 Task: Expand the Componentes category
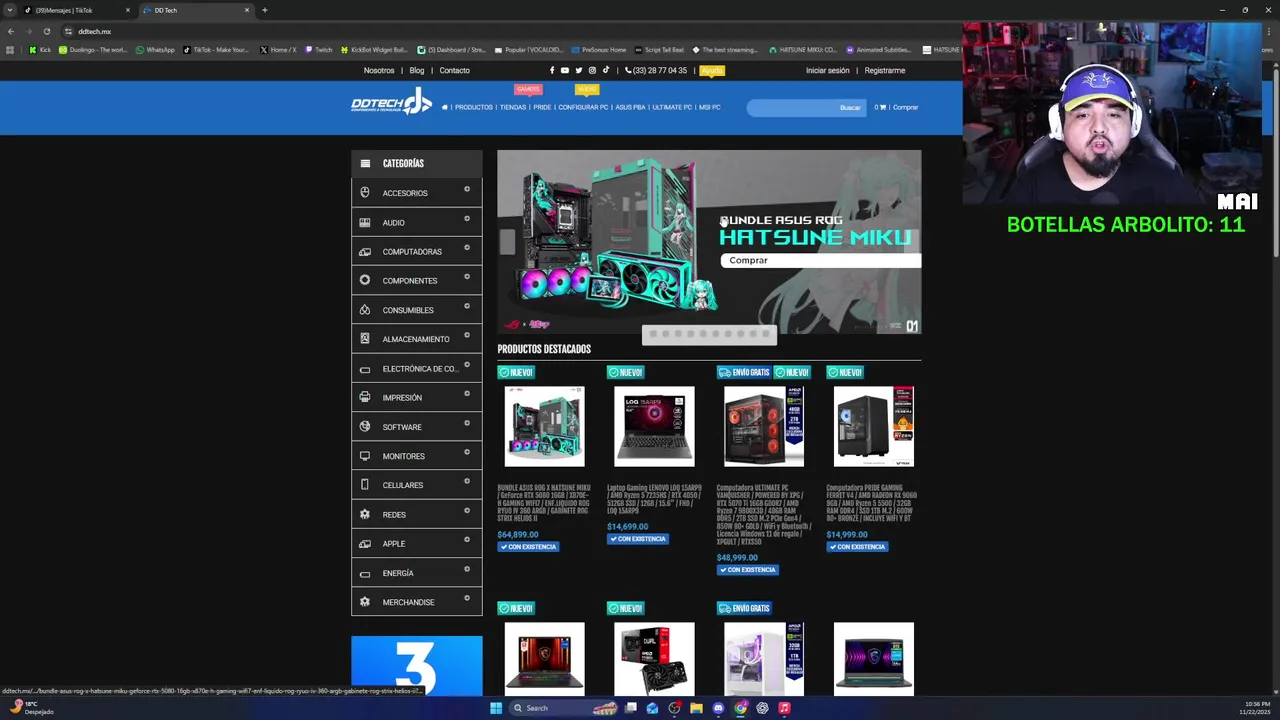point(466,277)
